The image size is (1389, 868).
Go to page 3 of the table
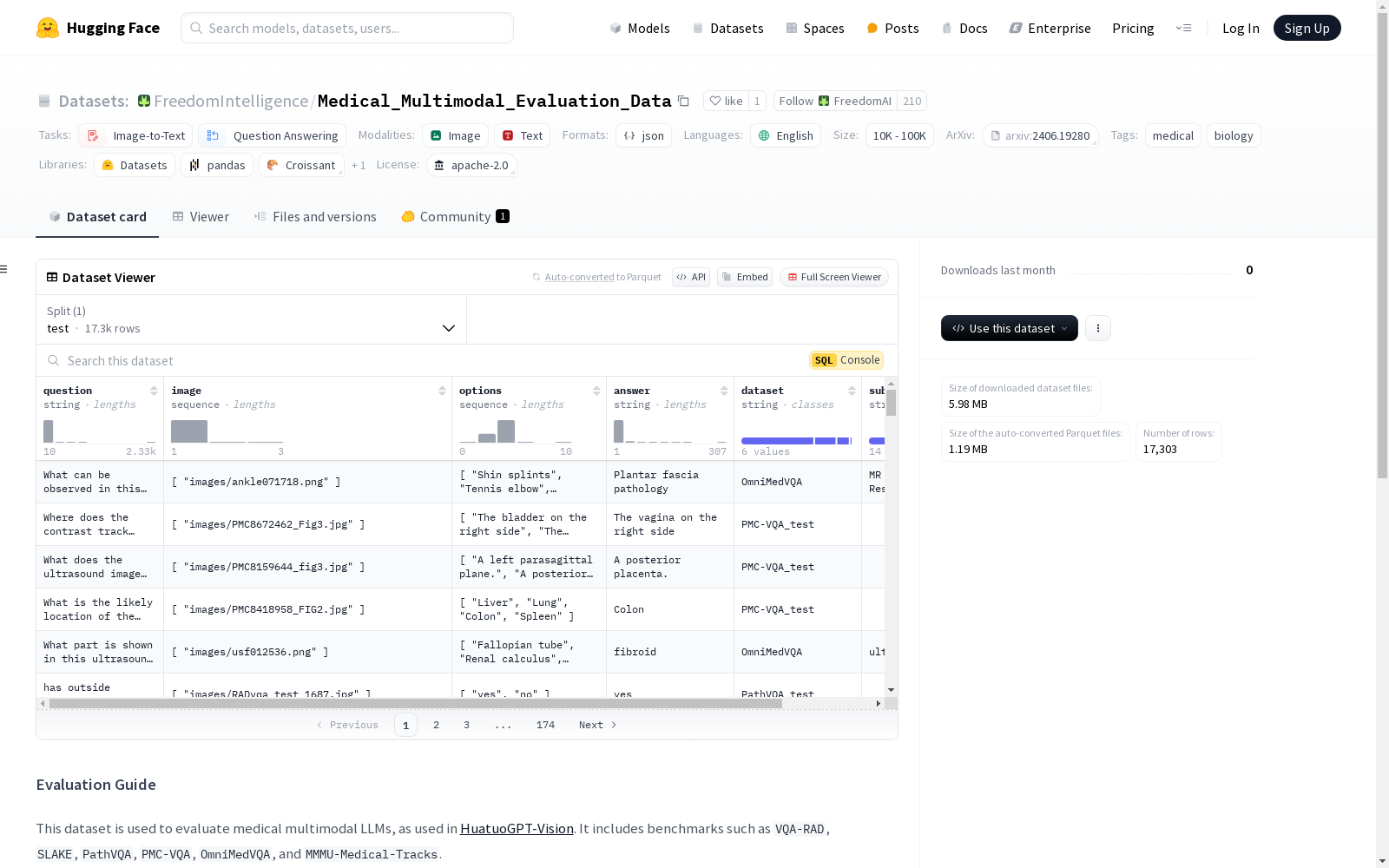(466, 725)
